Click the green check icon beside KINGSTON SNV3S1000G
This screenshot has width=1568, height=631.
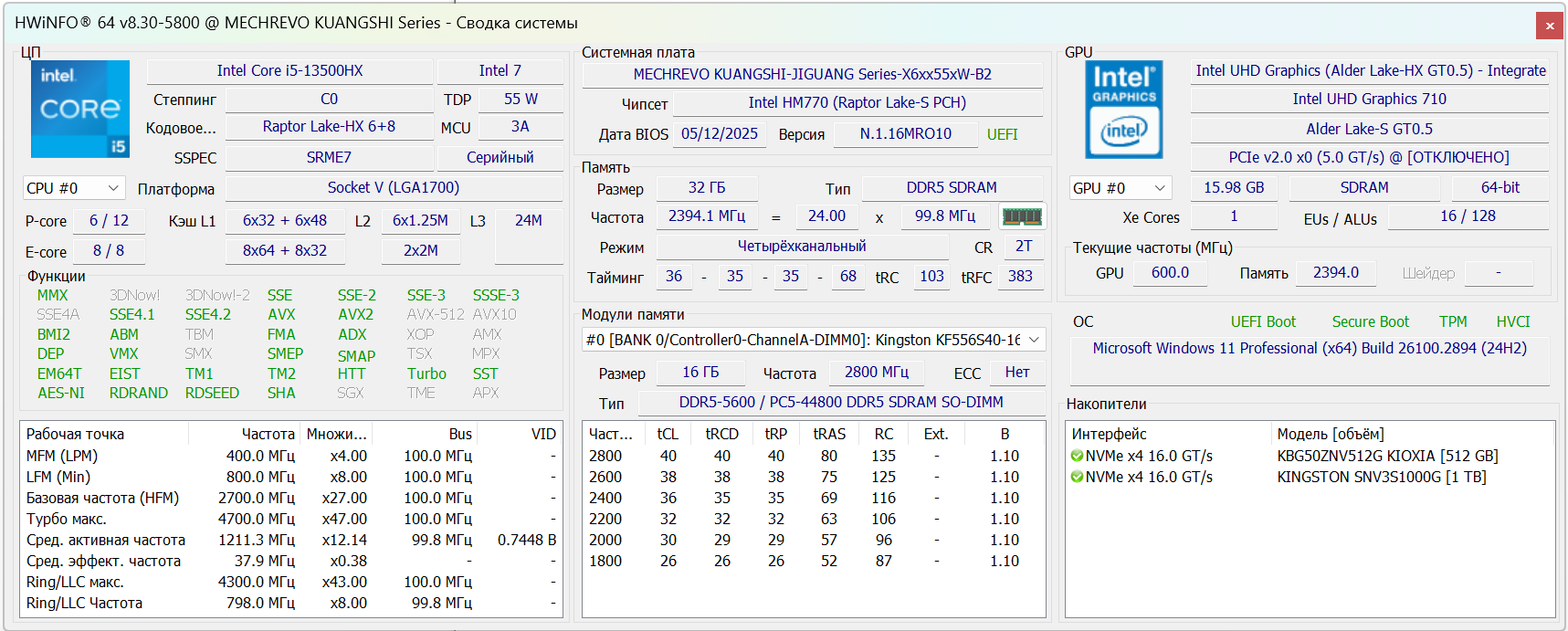1077,477
